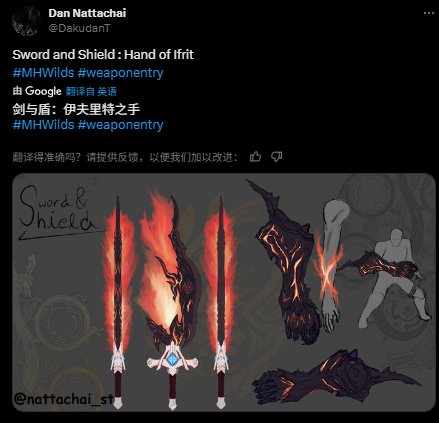
Task: Click the @nattachai_st watermark on the image
Action: tap(63, 399)
